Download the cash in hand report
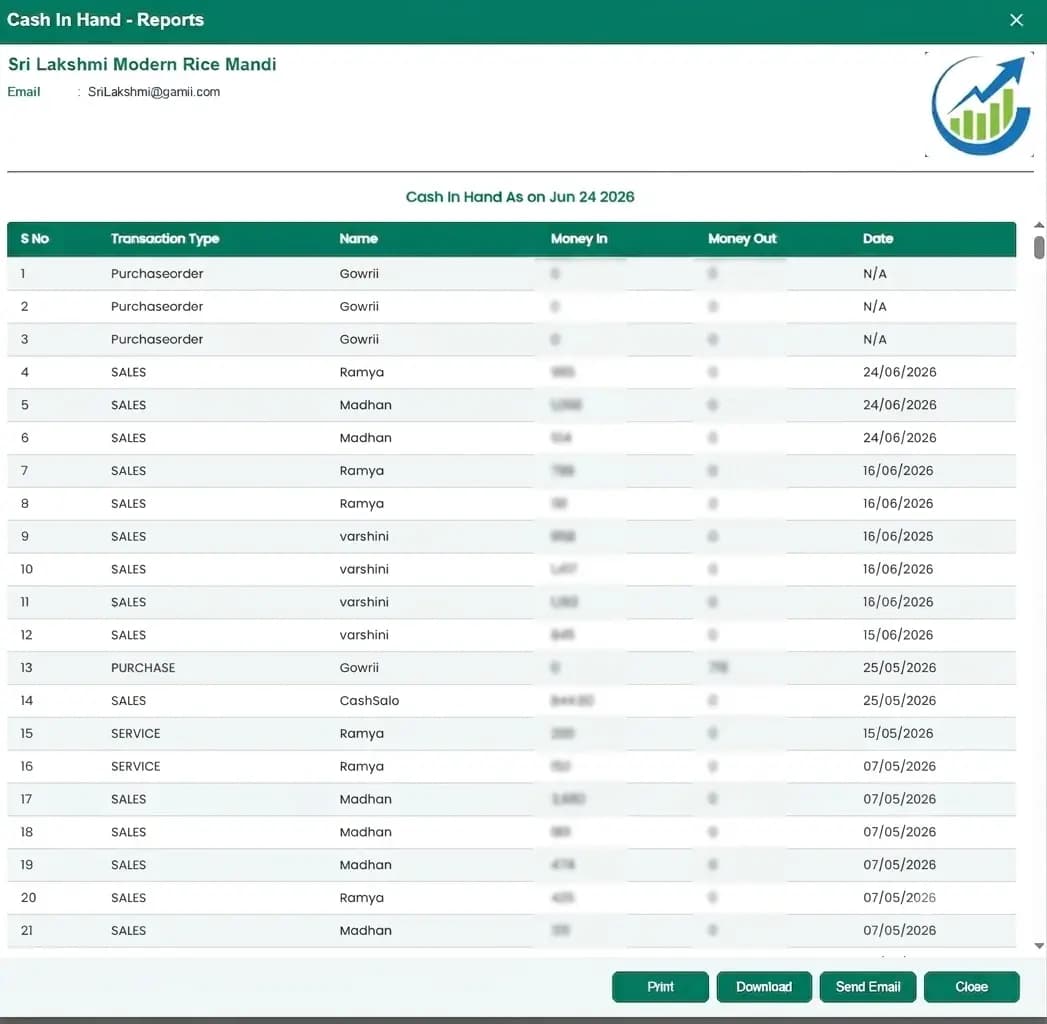 pos(764,987)
